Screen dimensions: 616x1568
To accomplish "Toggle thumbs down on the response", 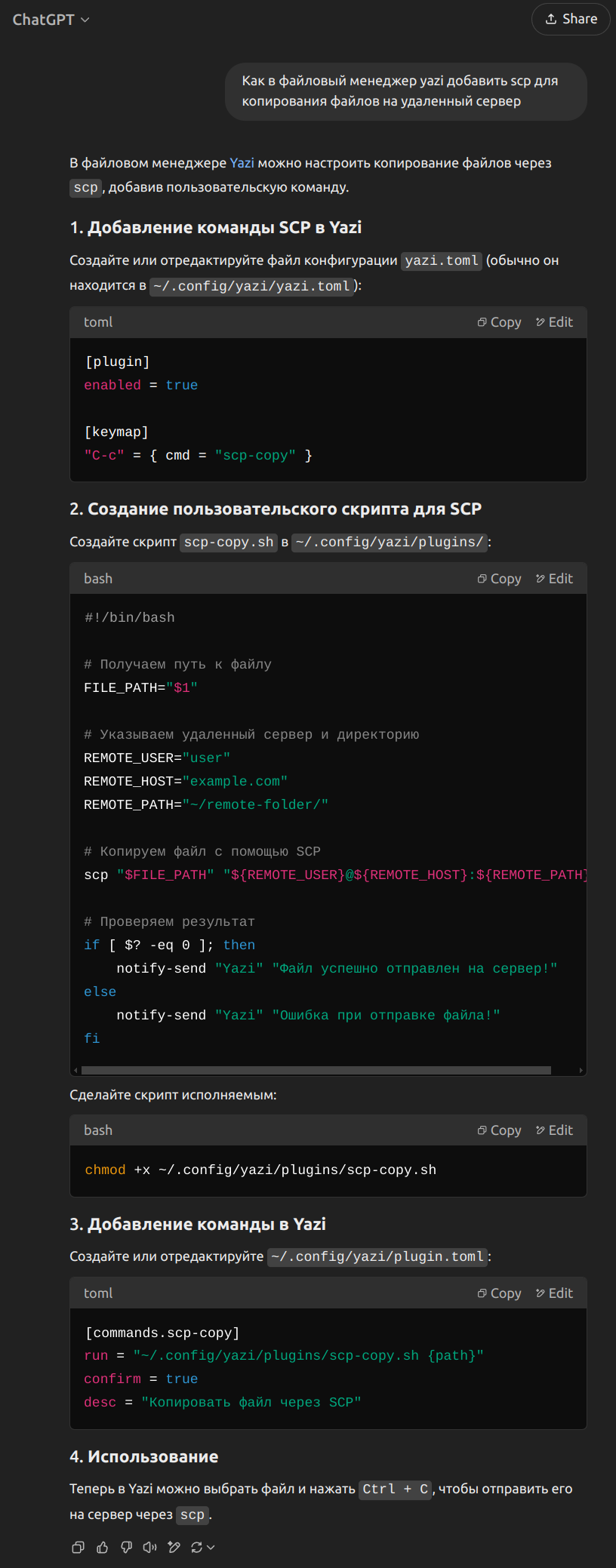I will tap(126, 1548).
